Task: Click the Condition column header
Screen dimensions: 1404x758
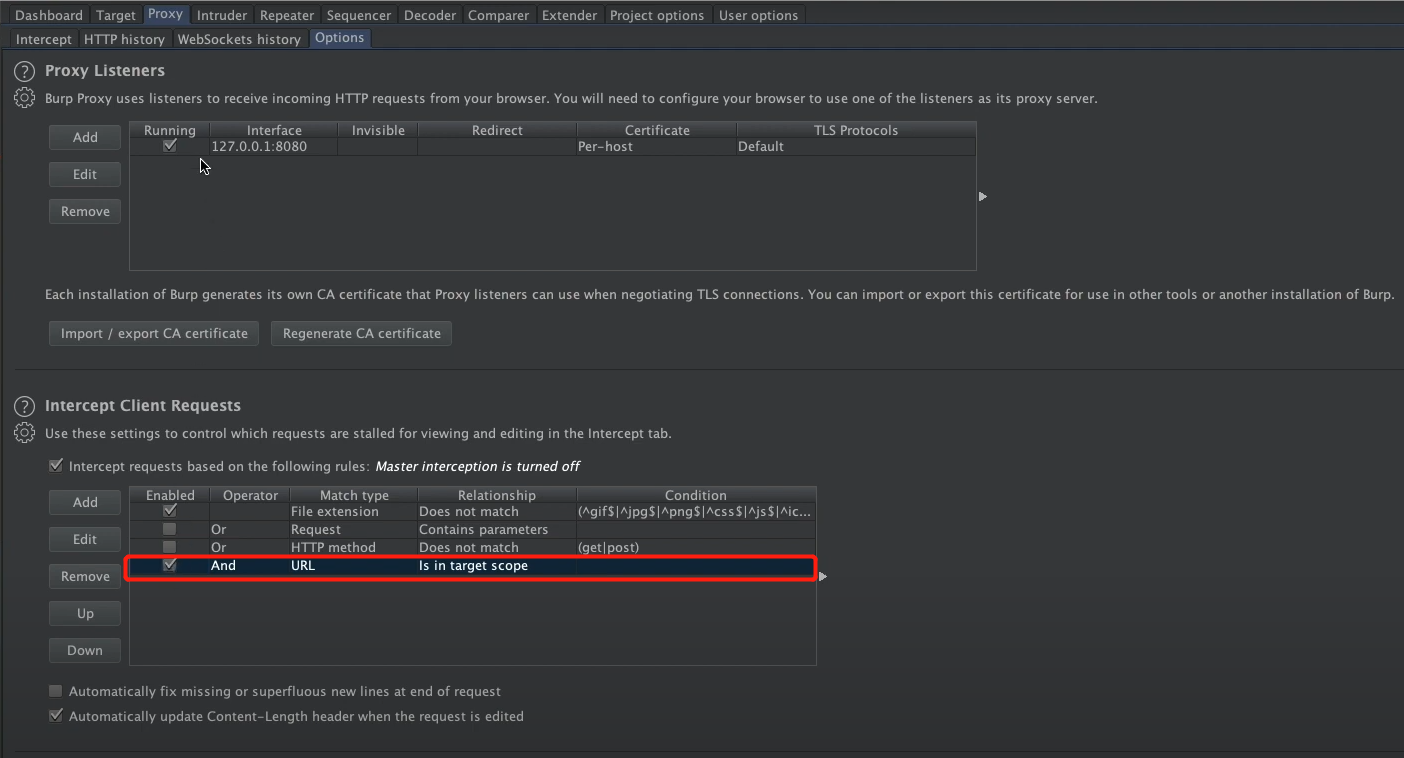Action: (x=696, y=495)
